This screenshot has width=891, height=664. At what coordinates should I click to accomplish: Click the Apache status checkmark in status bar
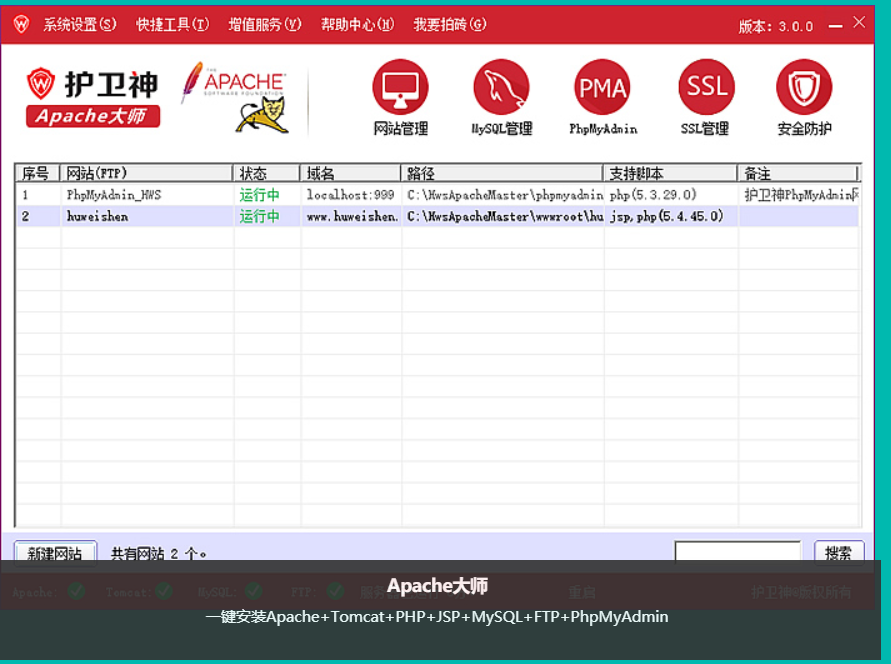pos(77,591)
